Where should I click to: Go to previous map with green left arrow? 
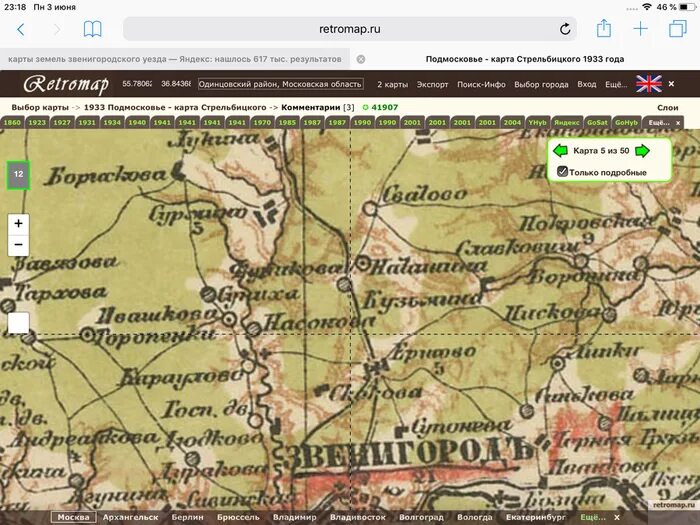(560, 151)
